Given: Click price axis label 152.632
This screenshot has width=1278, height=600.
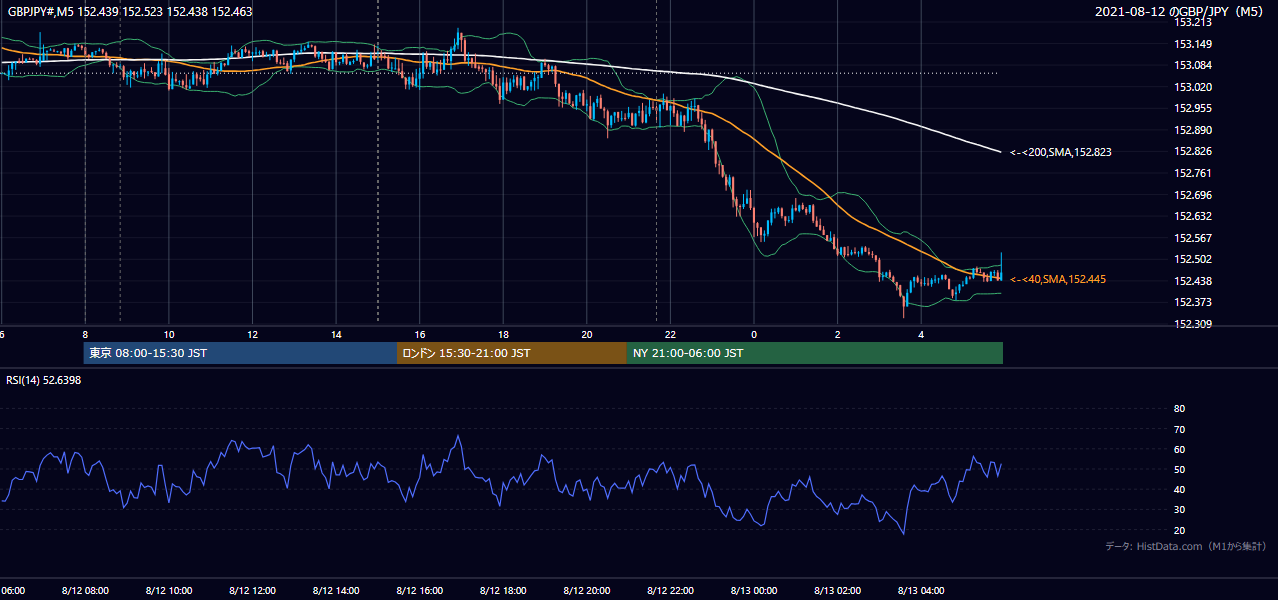Looking at the screenshot, I should click(x=1193, y=216).
